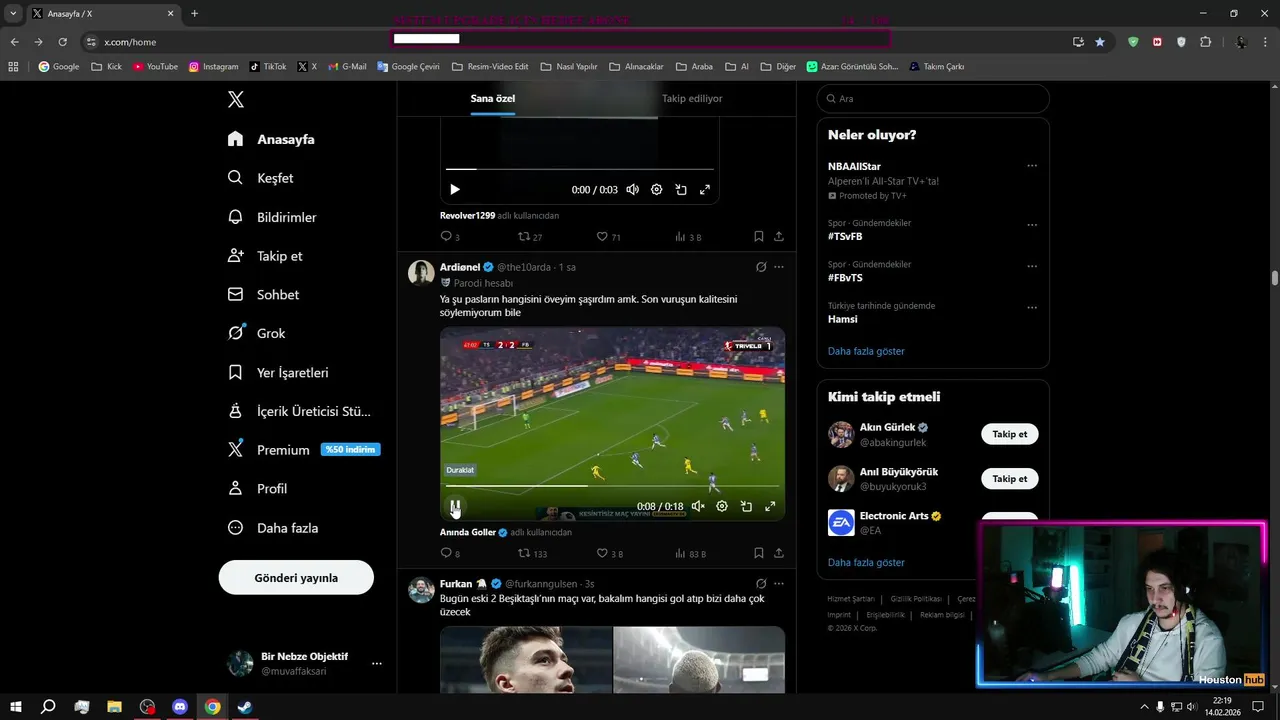Open Grok icon on Furkan post
Screen dimensions: 1280x720
(x=761, y=583)
